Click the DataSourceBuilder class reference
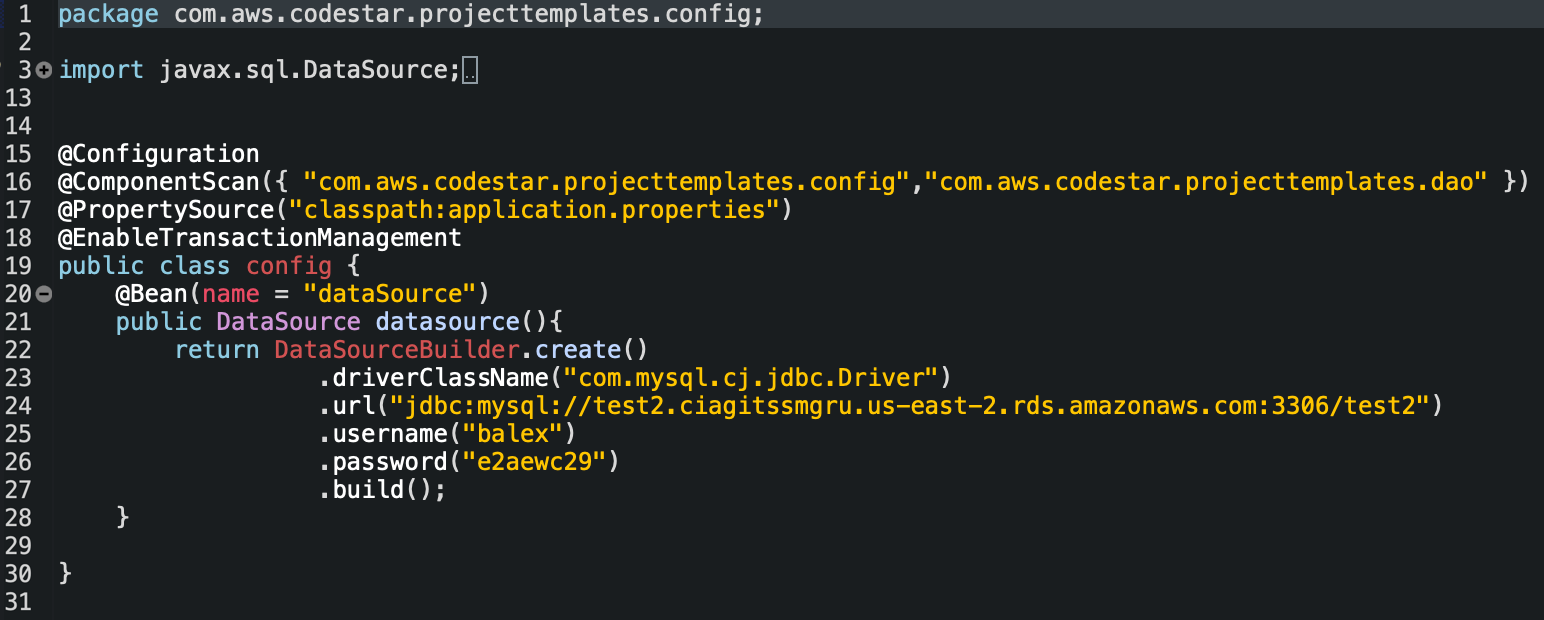 coord(397,350)
